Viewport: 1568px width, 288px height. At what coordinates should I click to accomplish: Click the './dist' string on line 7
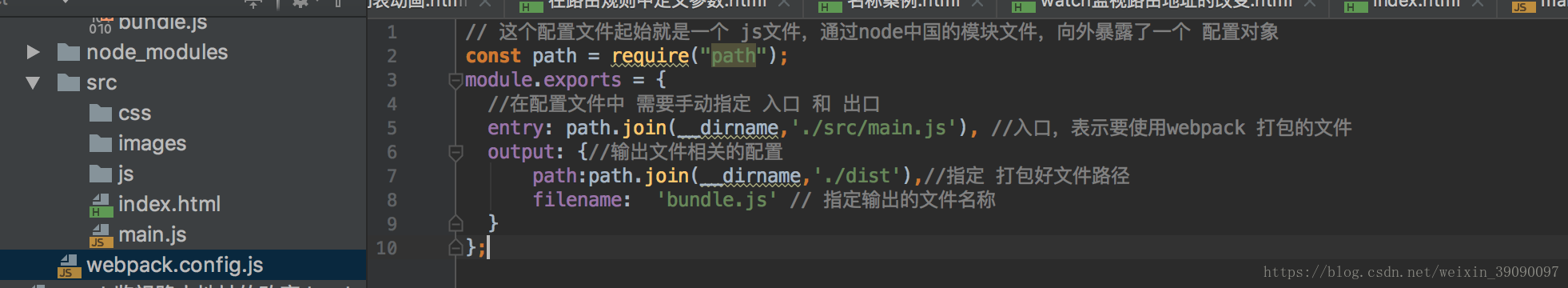click(x=858, y=176)
